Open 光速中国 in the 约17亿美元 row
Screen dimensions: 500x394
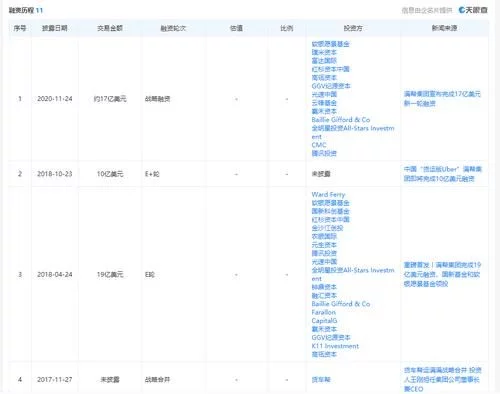324,94
